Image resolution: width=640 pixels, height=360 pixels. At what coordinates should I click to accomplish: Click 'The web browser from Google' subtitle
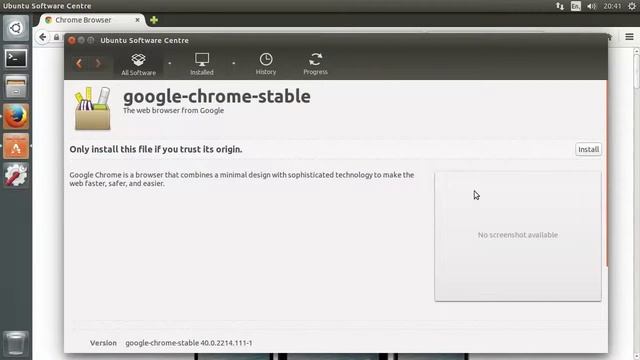[x=173, y=111]
